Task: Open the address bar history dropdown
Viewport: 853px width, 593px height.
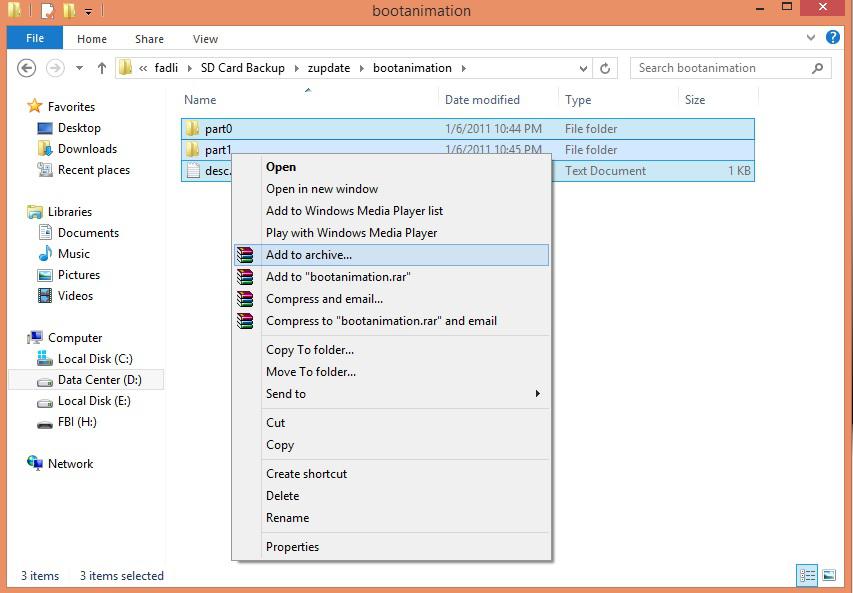Action: click(582, 68)
